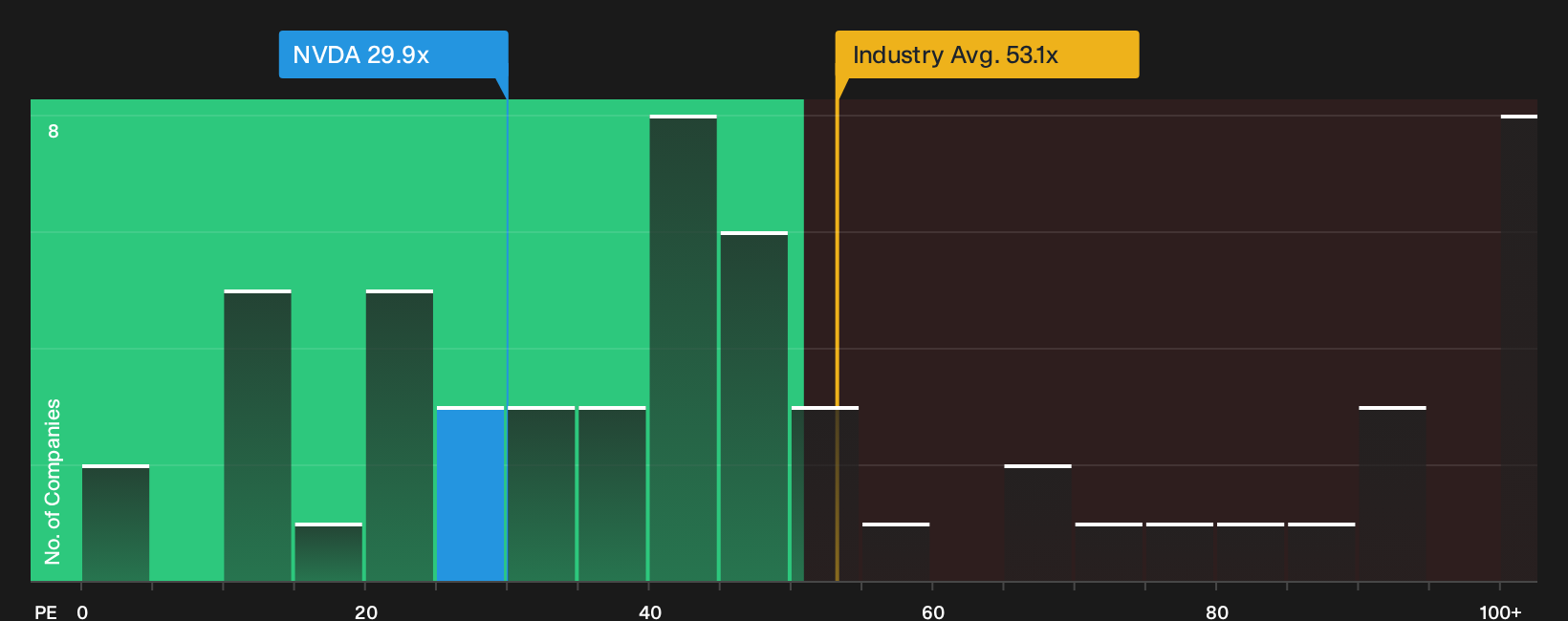Click the tallest bar at PE 40-45
The height and width of the screenshot is (621, 1568).
(683, 348)
